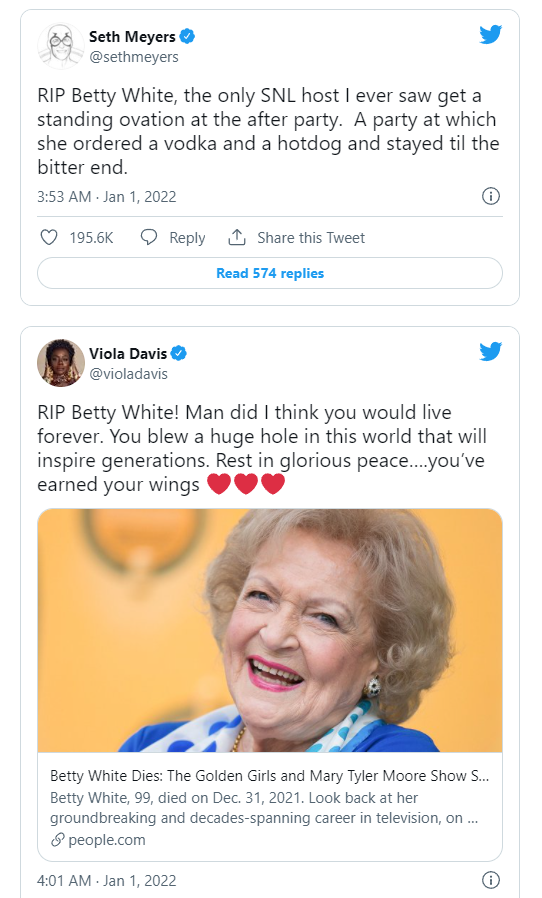Click the Viola Davis display name
542x898 pixels.
pos(128,353)
